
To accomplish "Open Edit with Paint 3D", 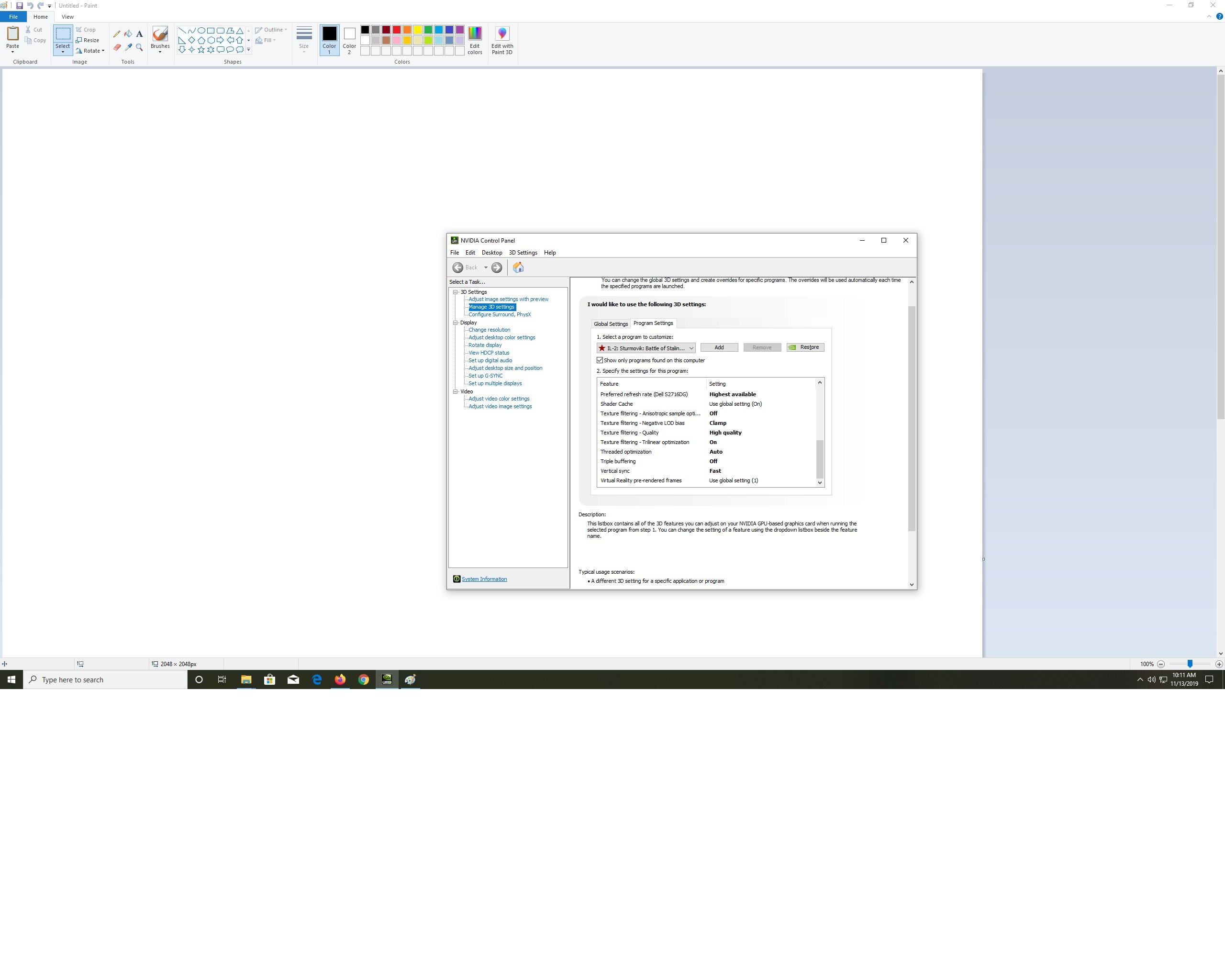I will [x=501, y=40].
